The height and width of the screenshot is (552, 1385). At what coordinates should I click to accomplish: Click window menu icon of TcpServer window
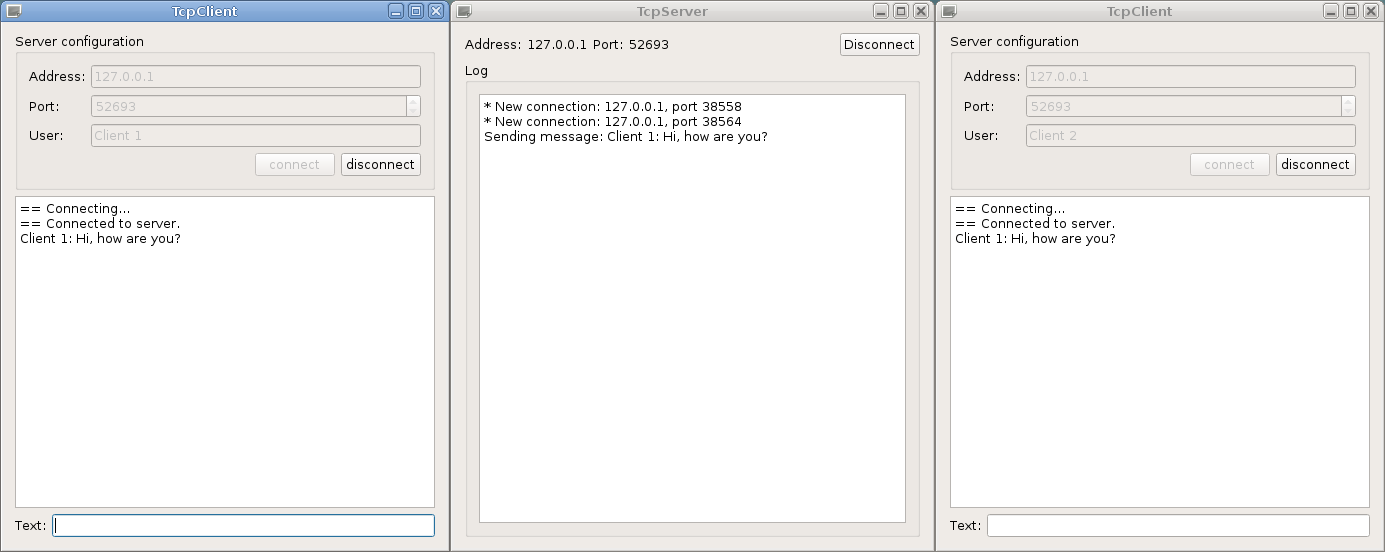(x=464, y=11)
